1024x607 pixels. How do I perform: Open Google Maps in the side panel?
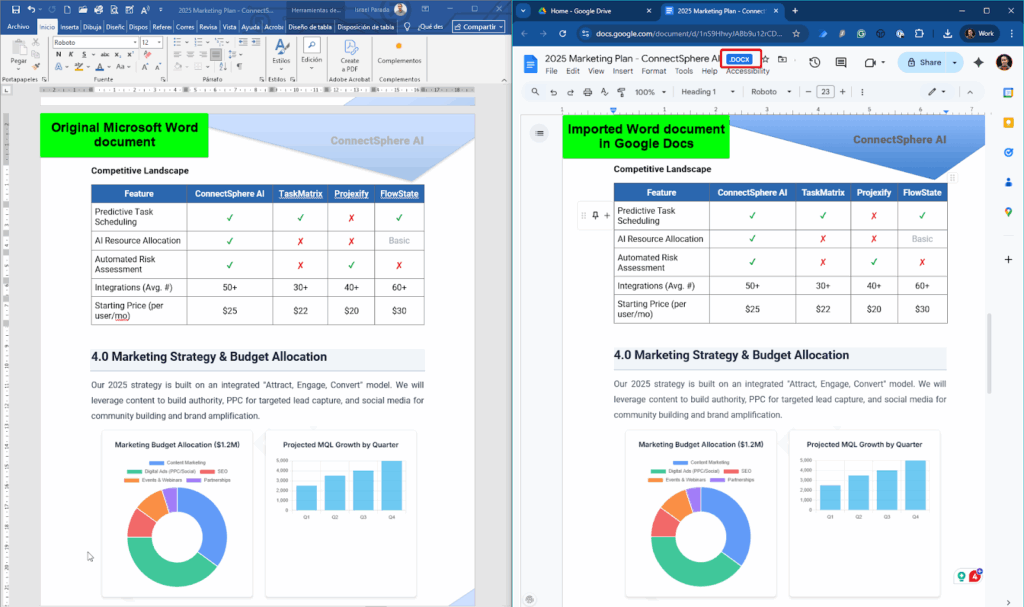click(1008, 212)
